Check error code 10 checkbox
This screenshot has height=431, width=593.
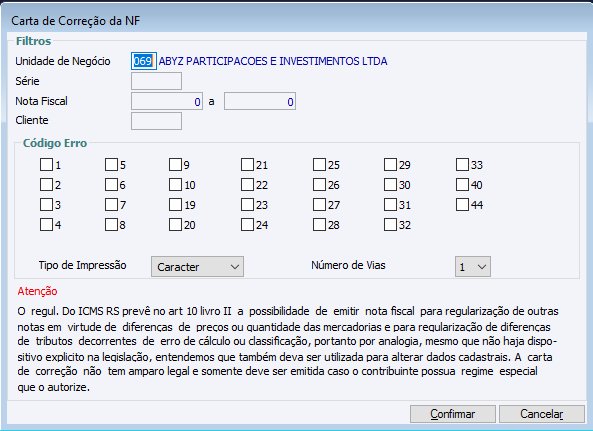175,184
